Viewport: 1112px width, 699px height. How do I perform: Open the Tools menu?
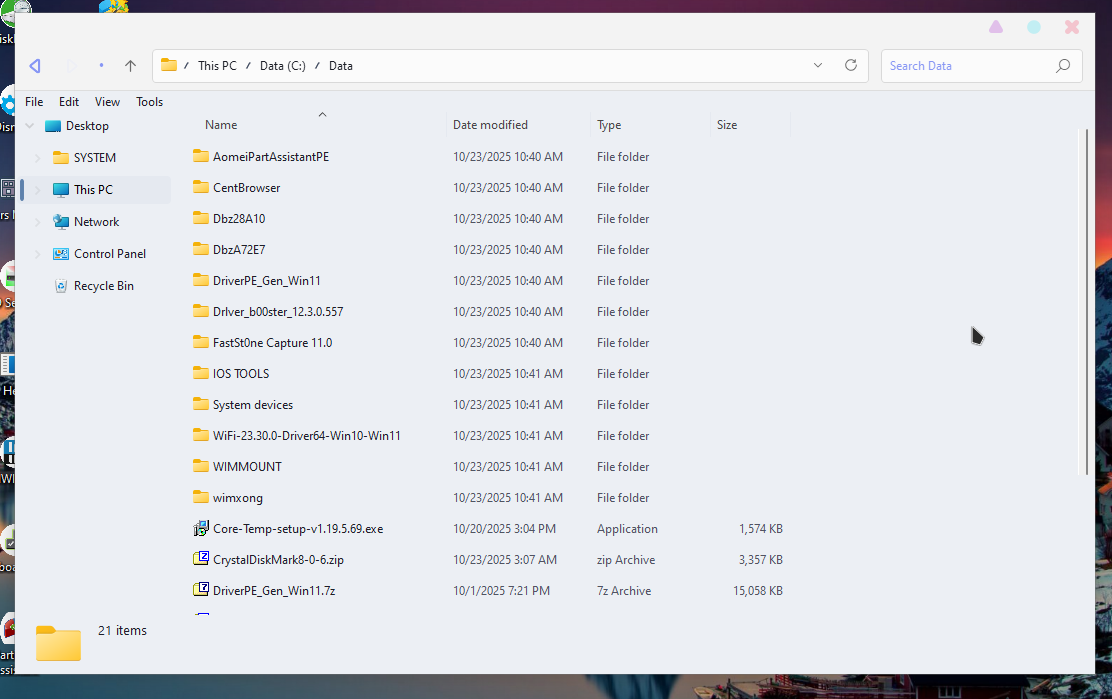tap(149, 102)
